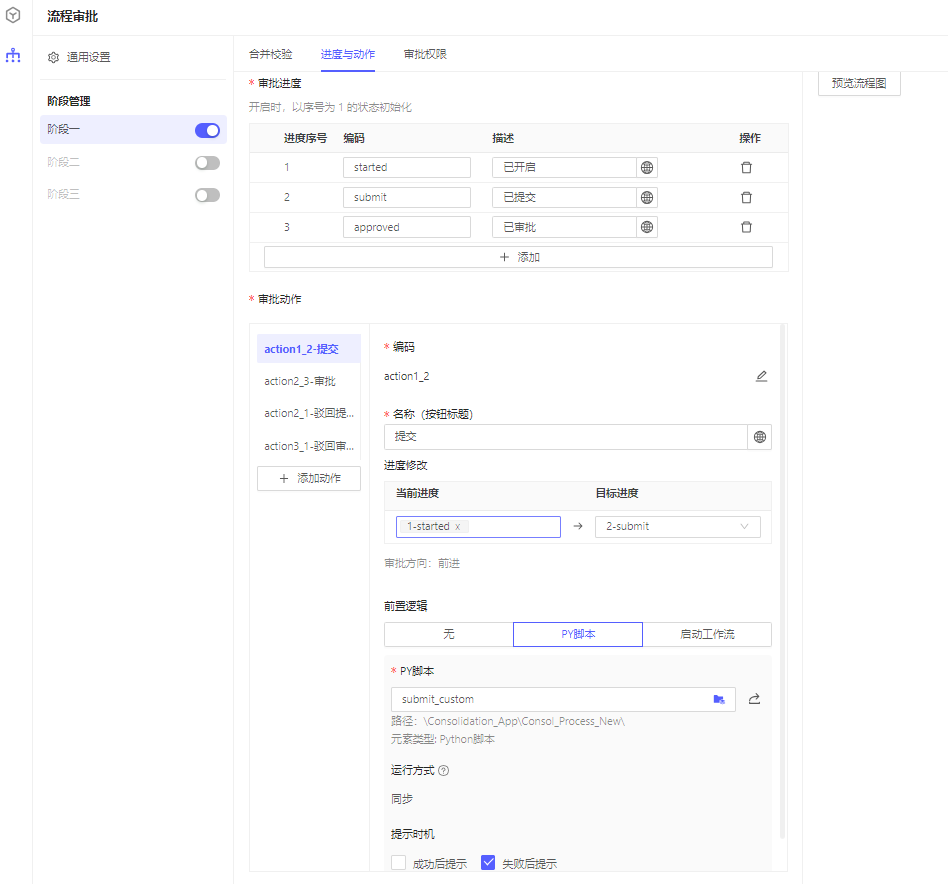Viewport: 948px width, 884px height.
Task: Delete the submit progress row
Action: [746, 198]
